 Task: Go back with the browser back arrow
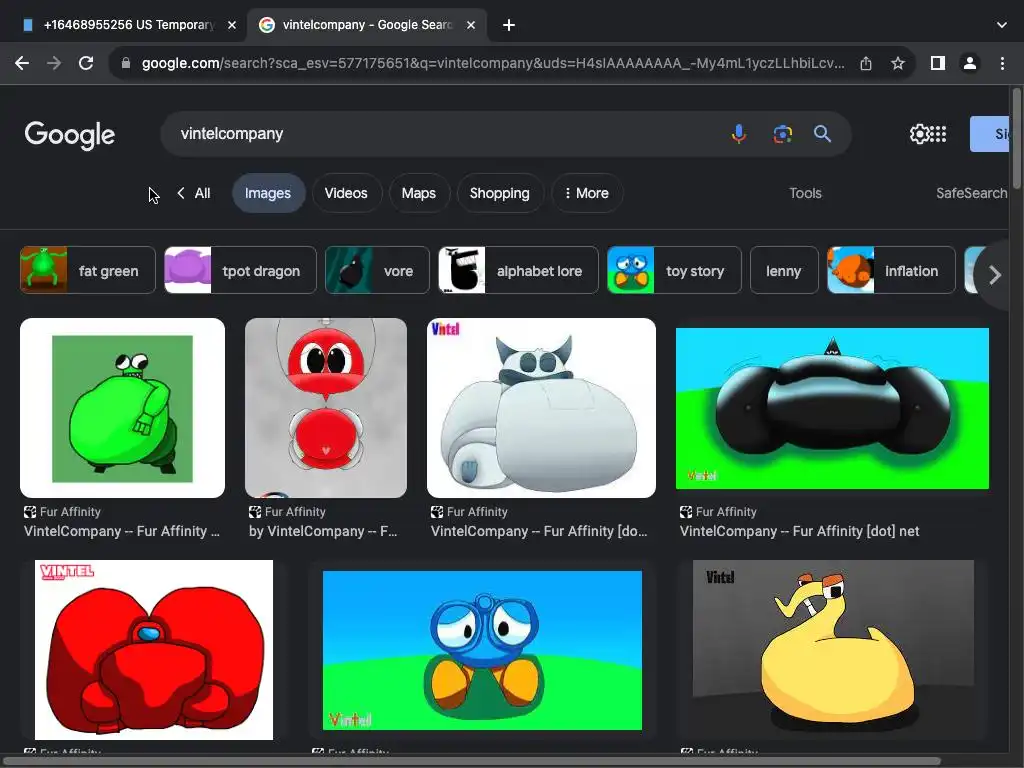[x=22, y=63]
